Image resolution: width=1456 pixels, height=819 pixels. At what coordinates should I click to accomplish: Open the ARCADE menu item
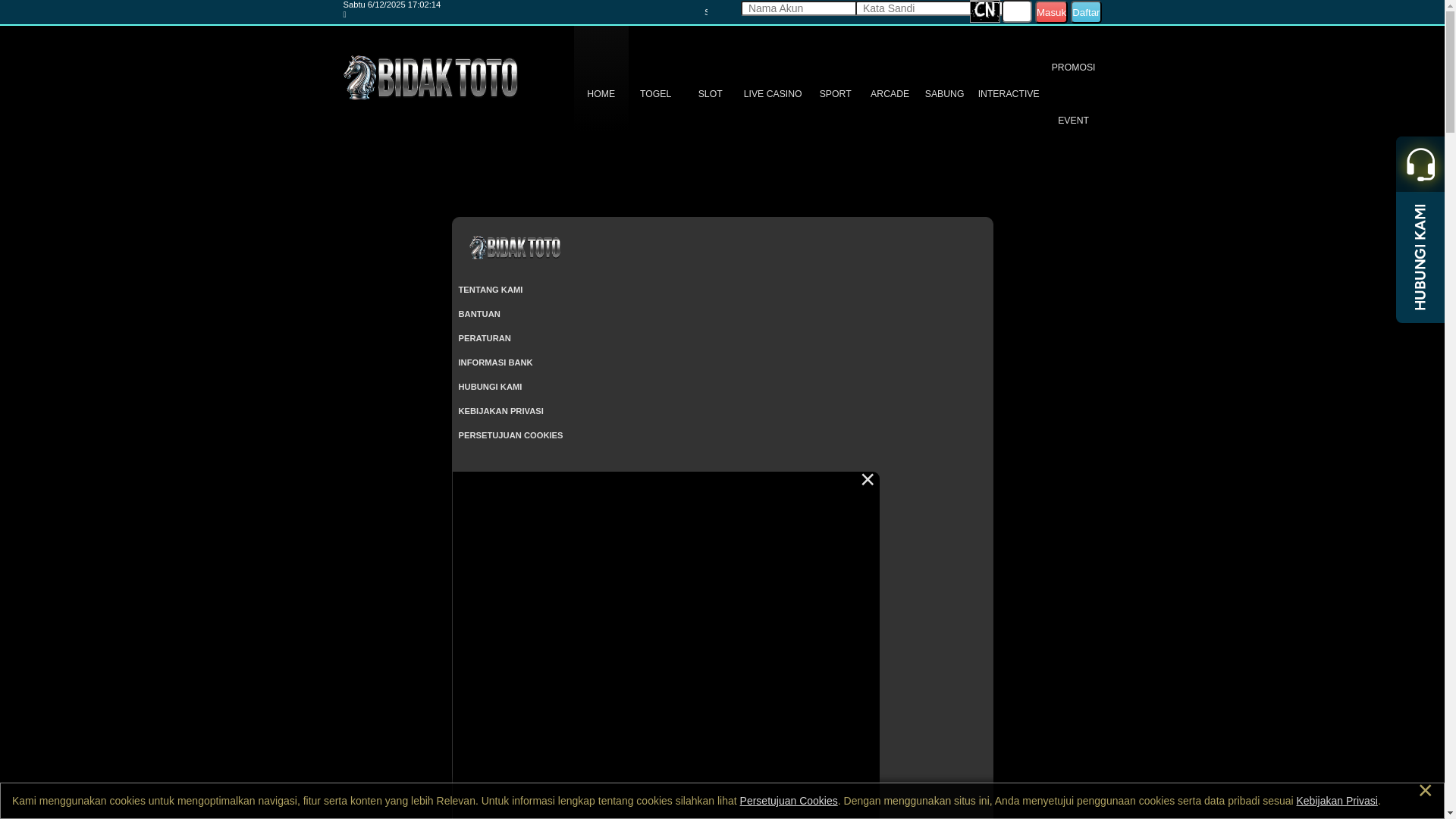click(890, 94)
